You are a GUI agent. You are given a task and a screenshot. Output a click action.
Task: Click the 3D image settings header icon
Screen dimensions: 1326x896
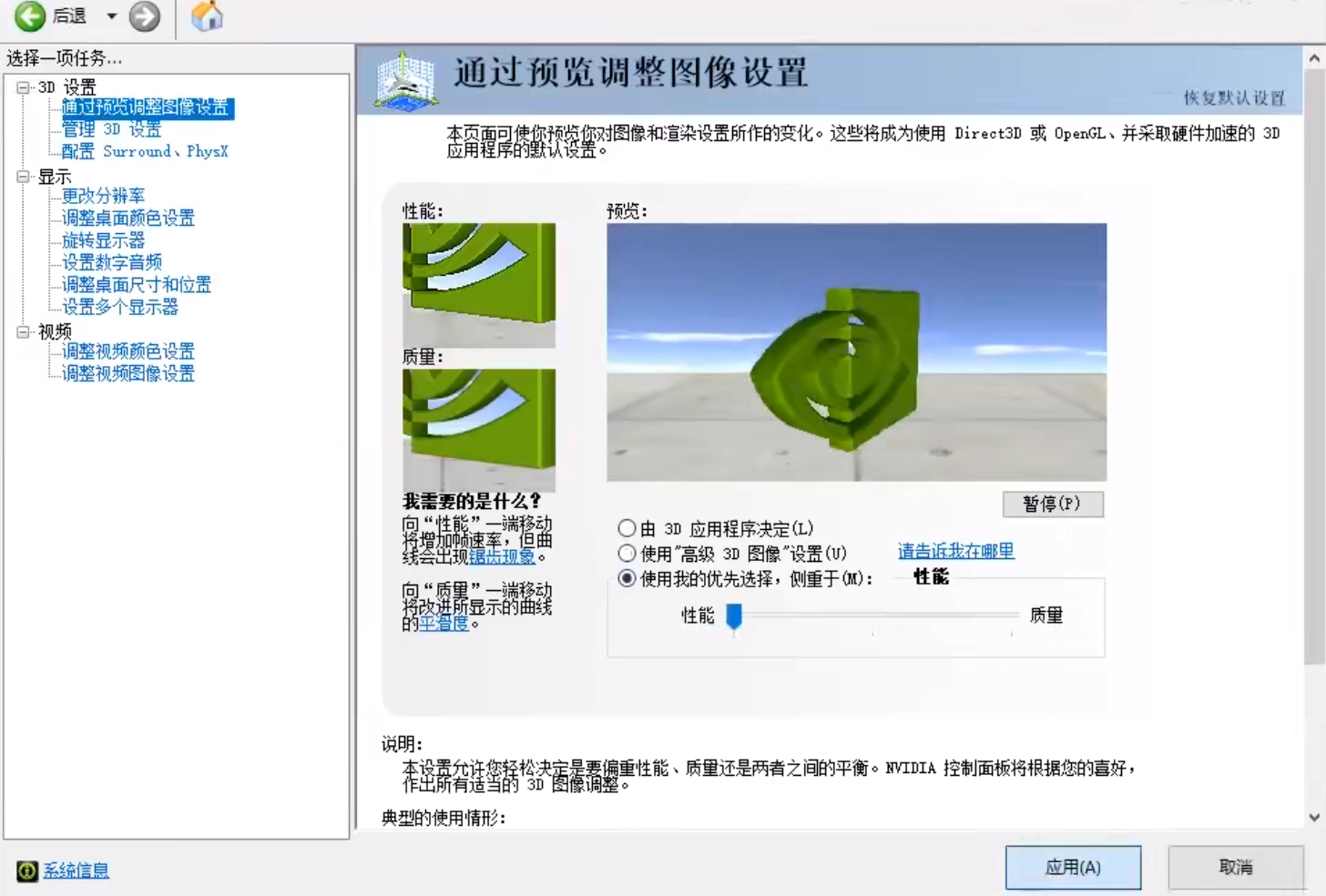coord(405,80)
